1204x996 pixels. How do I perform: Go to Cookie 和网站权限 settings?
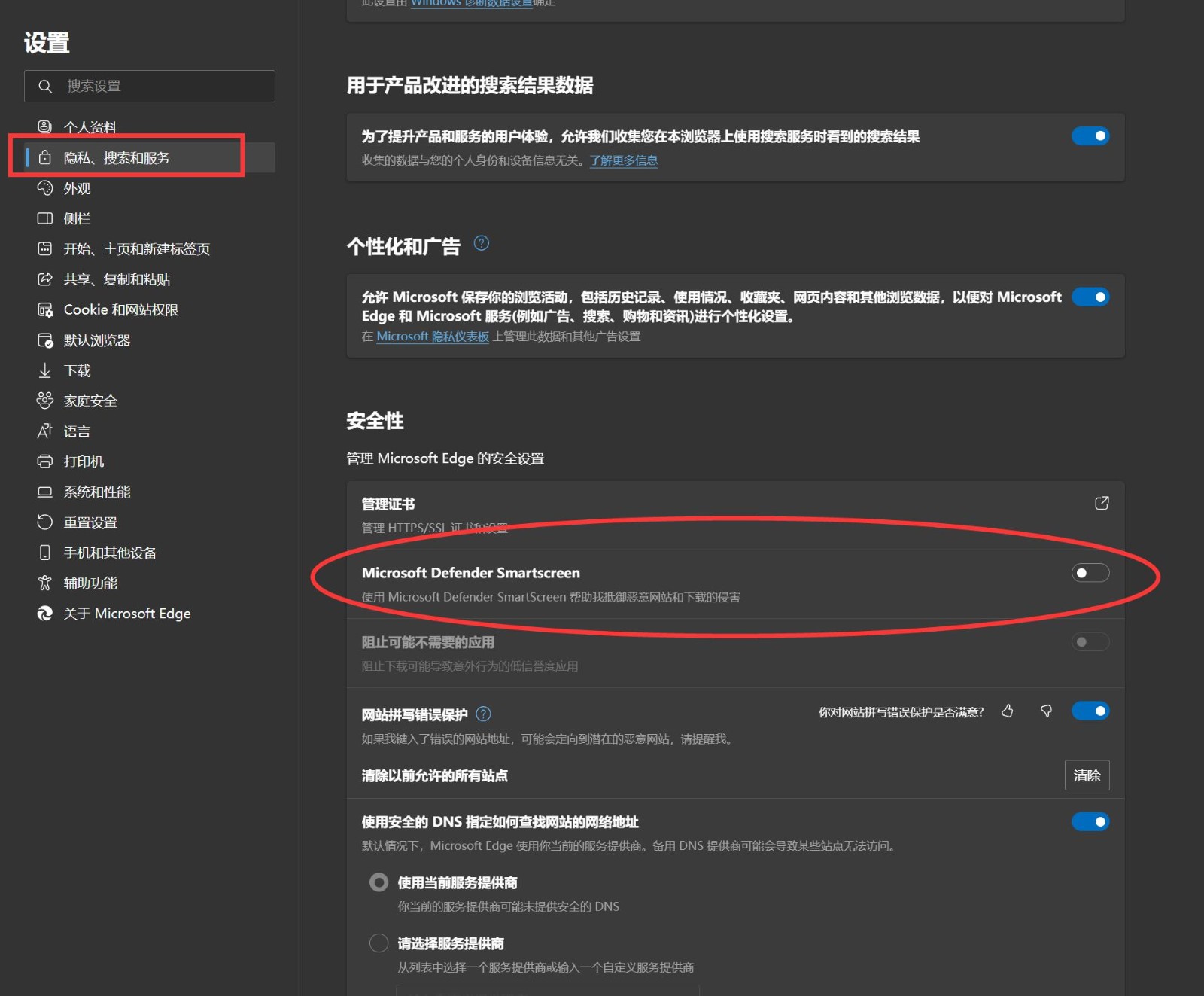click(120, 310)
